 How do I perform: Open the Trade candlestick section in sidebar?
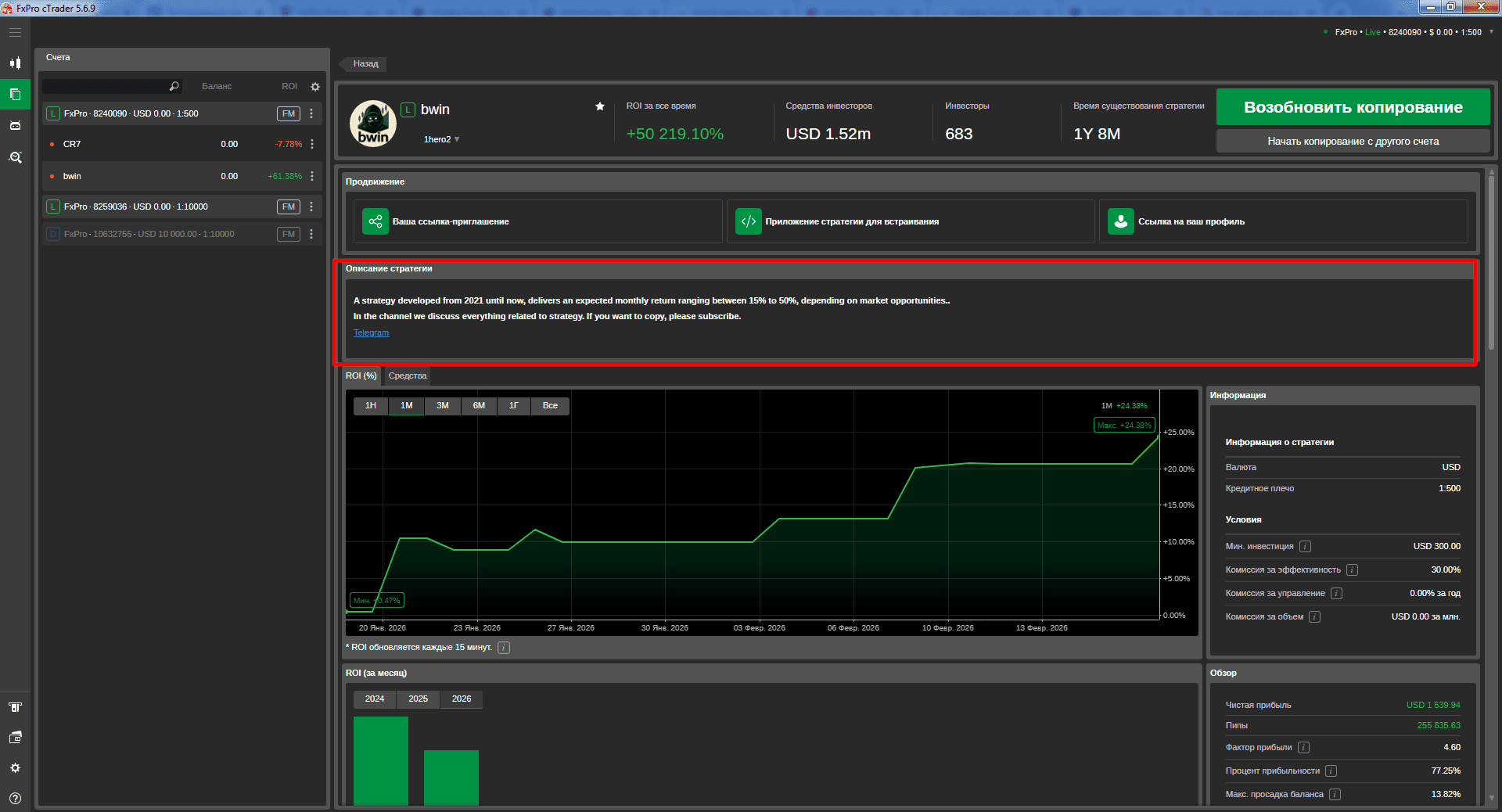[x=15, y=63]
